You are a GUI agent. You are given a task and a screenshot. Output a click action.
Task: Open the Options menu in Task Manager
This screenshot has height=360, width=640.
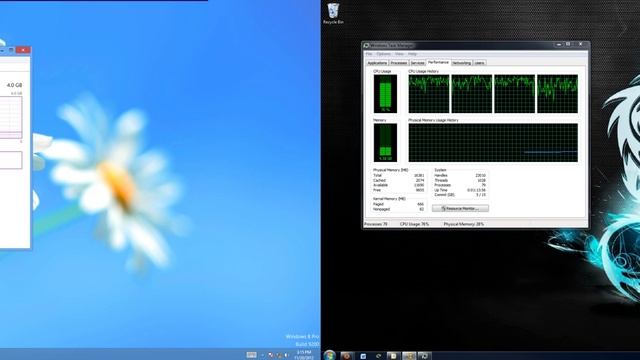(384, 54)
